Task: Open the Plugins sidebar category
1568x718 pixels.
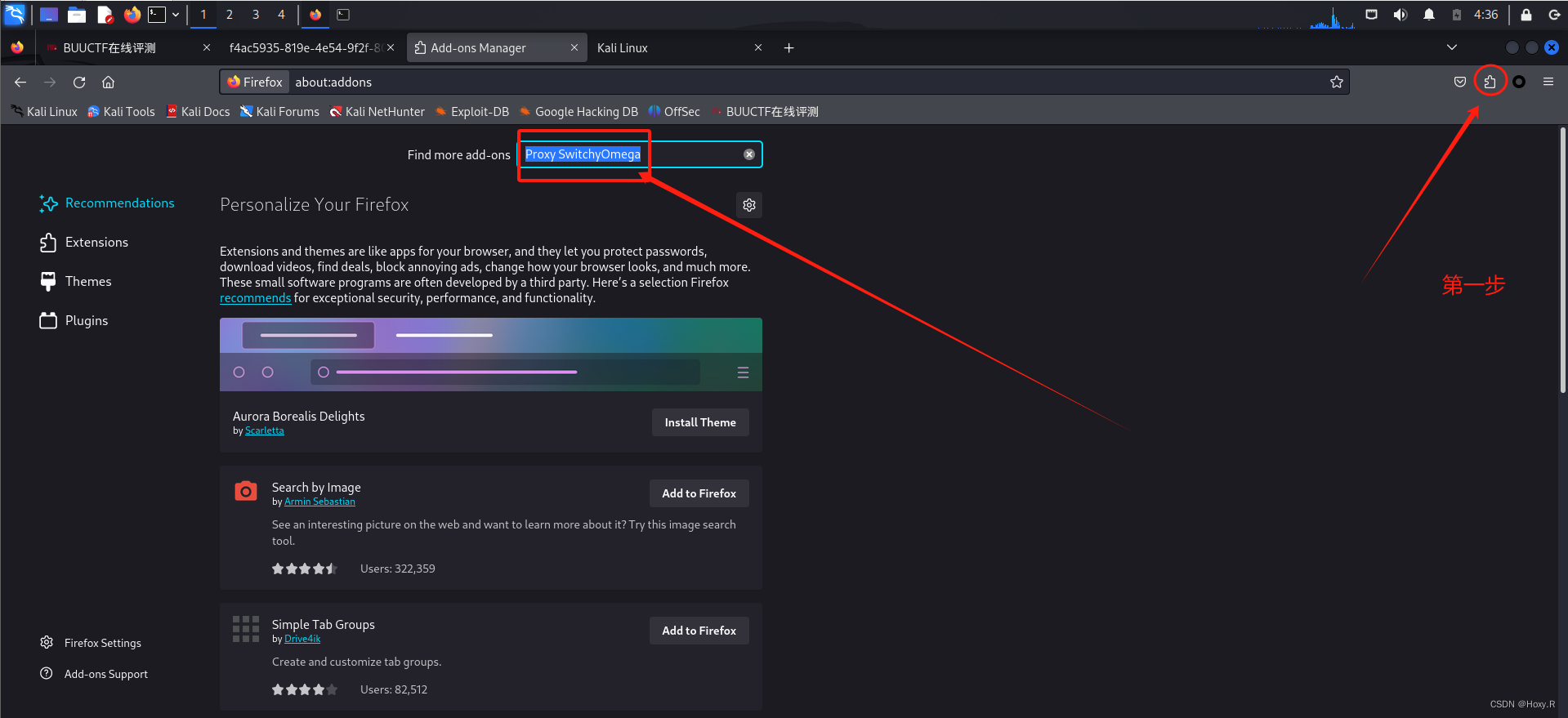Action: click(x=74, y=321)
